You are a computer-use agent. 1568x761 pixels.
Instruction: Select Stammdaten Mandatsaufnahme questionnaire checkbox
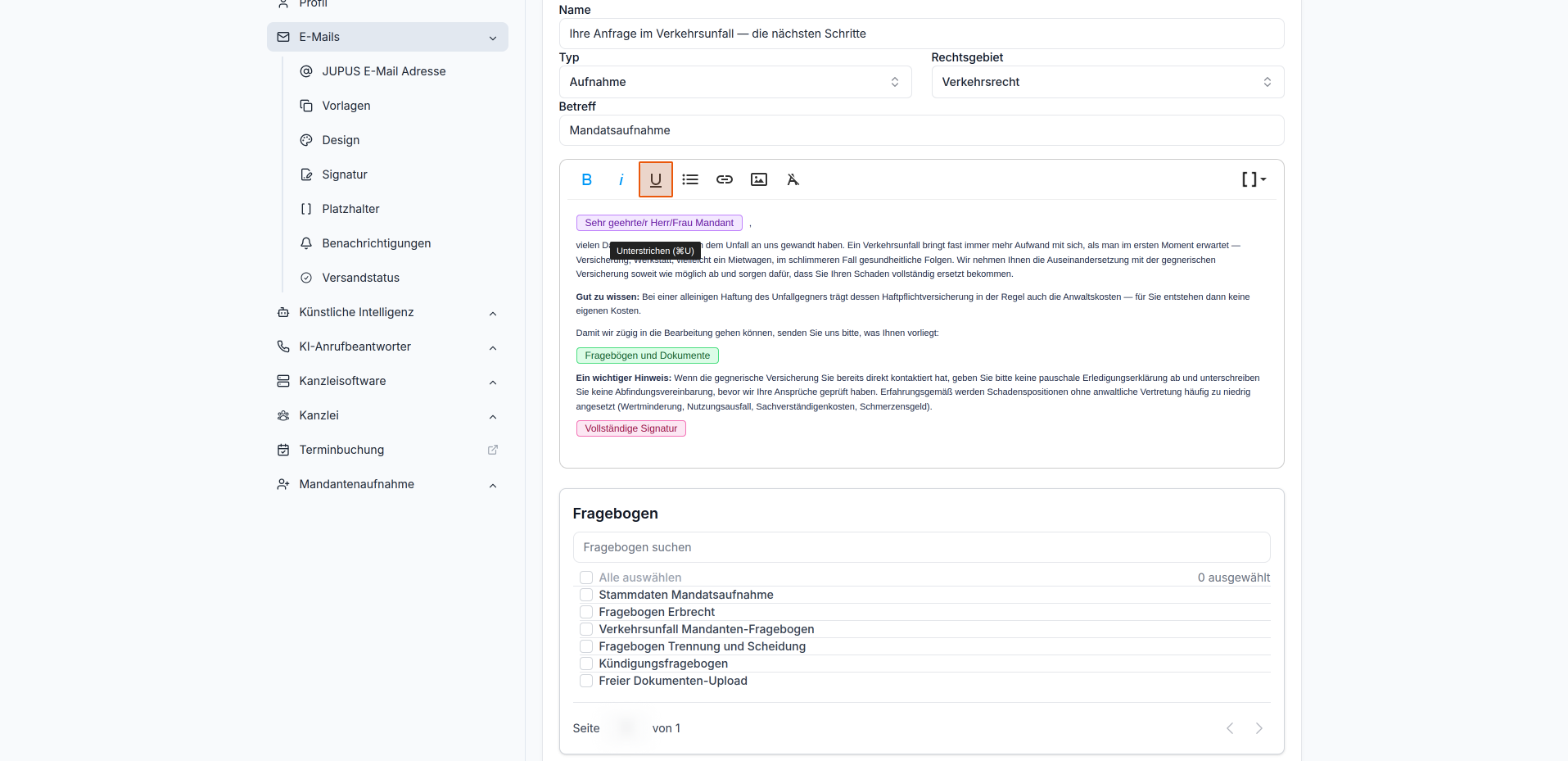tap(586, 595)
